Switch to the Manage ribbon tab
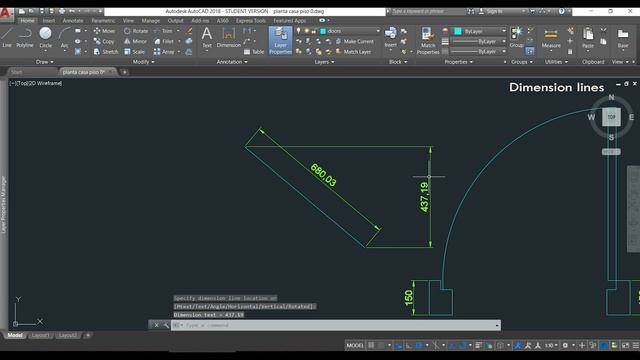Image resolution: width=640 pixels, height=360 pixels. (x=151, y=20)
